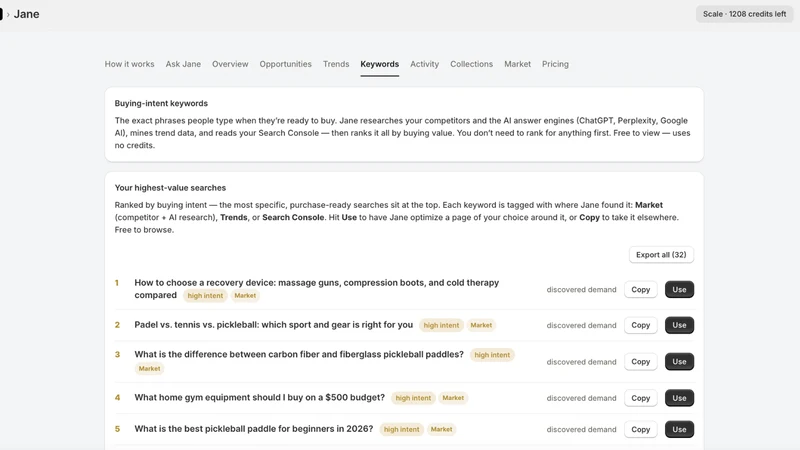Use the carbon fiber vs fiberglass paddles keyword
The width and height of the screenshot is (800, 450).
pyautogui.click(x=679, y=361)
